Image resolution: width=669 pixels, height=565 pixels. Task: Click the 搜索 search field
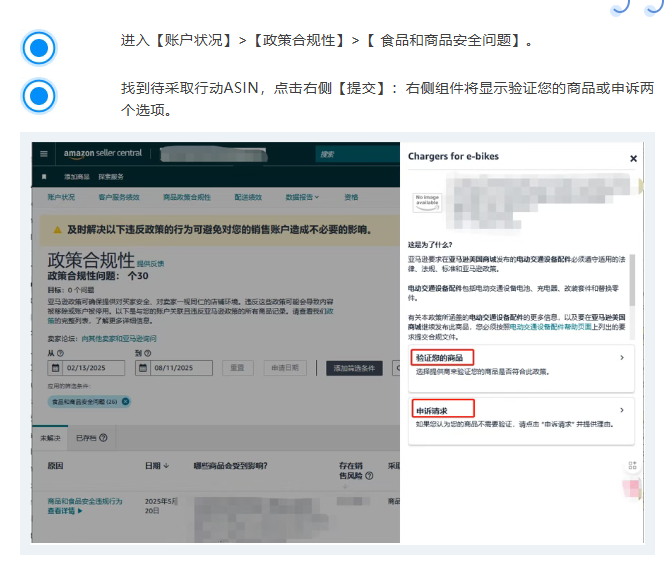click(358, 154)
